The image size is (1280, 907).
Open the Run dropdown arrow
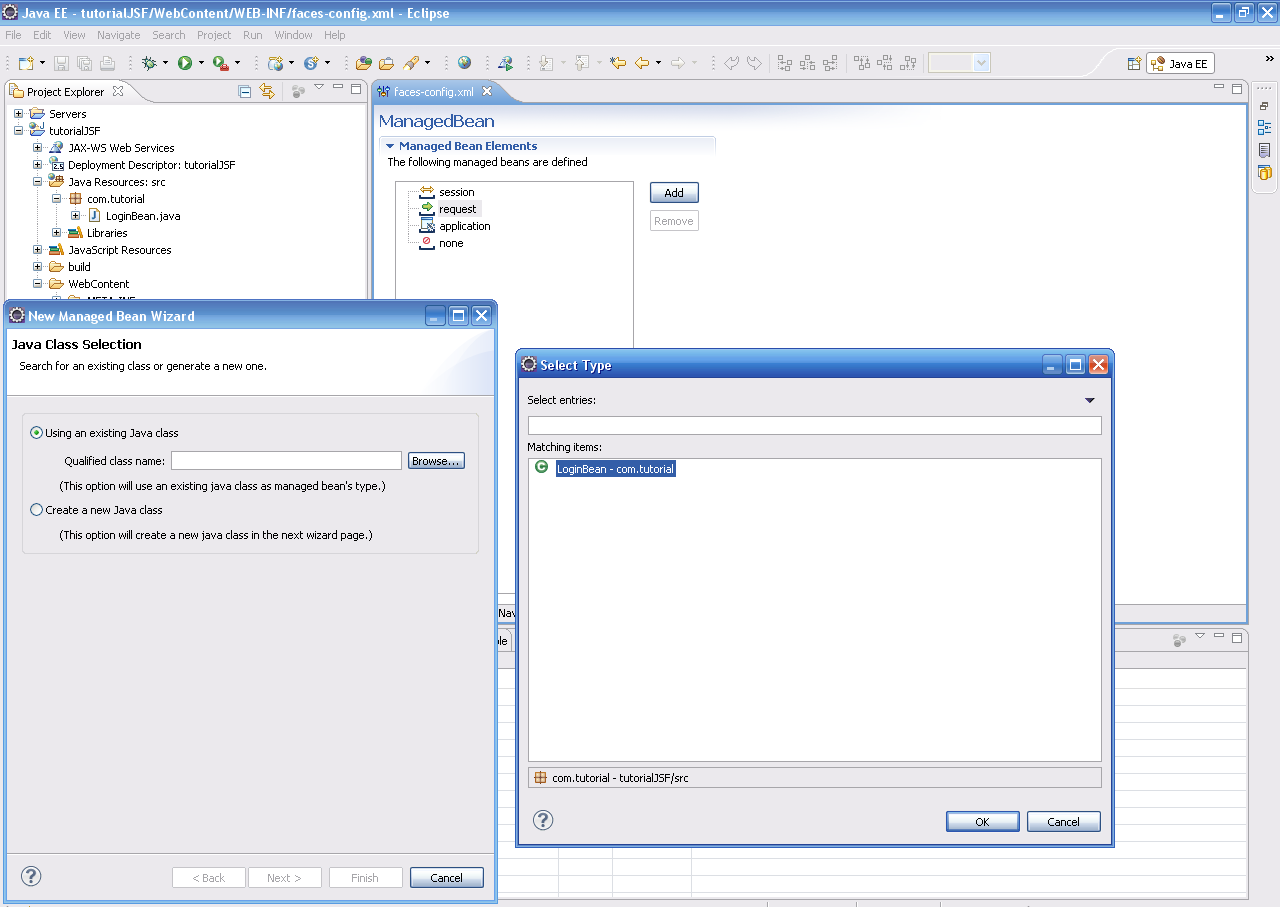(x=201, y=63)
